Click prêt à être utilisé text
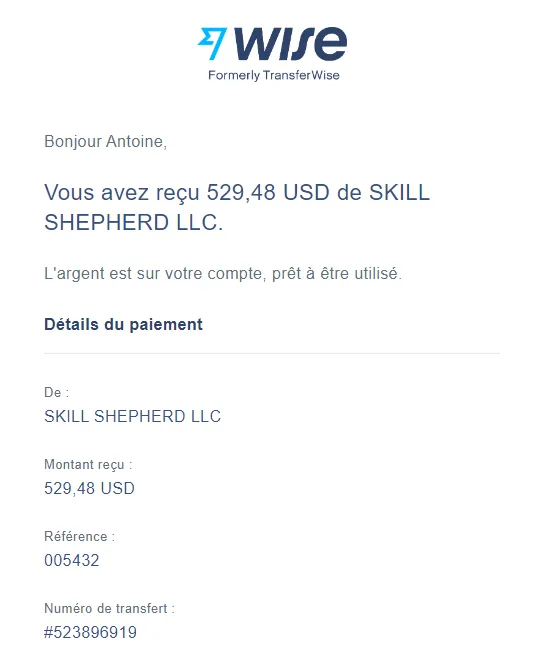Viewport: 535px width, 666px height. pyautogui.click(x=337, y=274)
